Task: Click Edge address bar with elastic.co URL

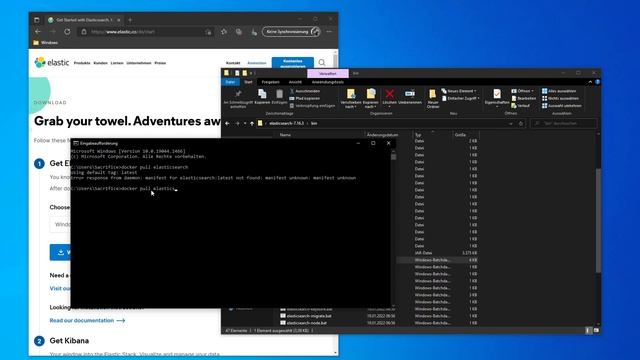Action: [x=145, y=32]
